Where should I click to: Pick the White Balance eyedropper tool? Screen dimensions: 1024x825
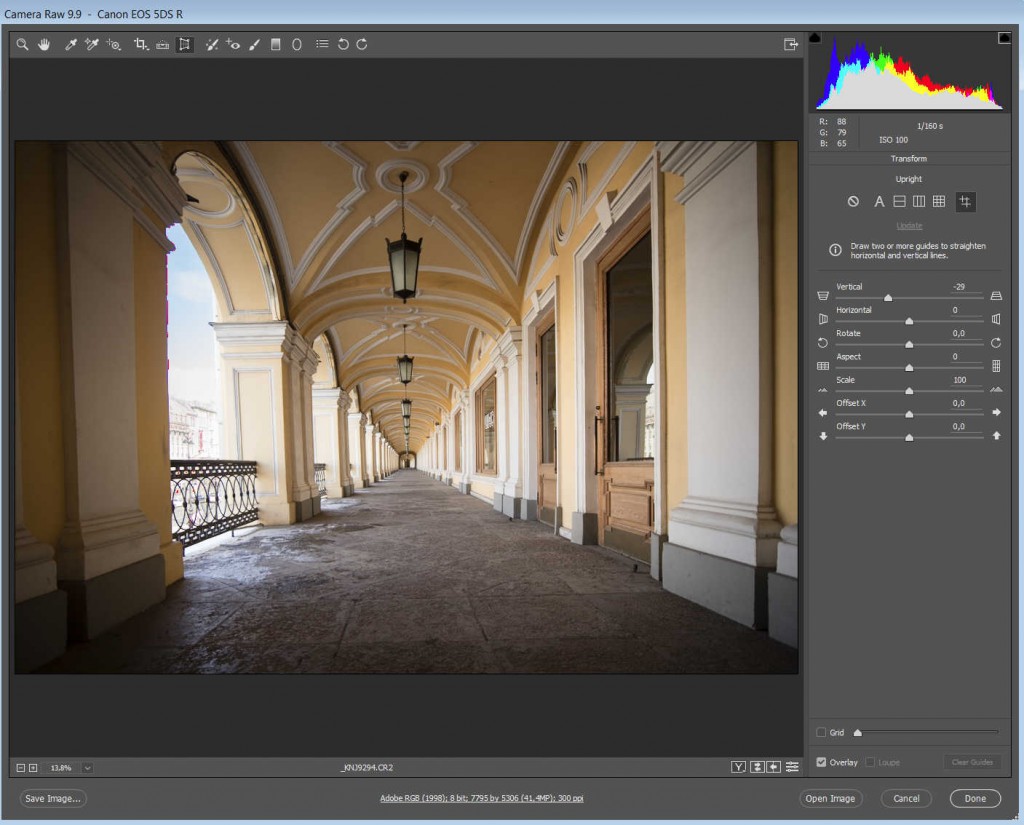[x=71, y=45]
